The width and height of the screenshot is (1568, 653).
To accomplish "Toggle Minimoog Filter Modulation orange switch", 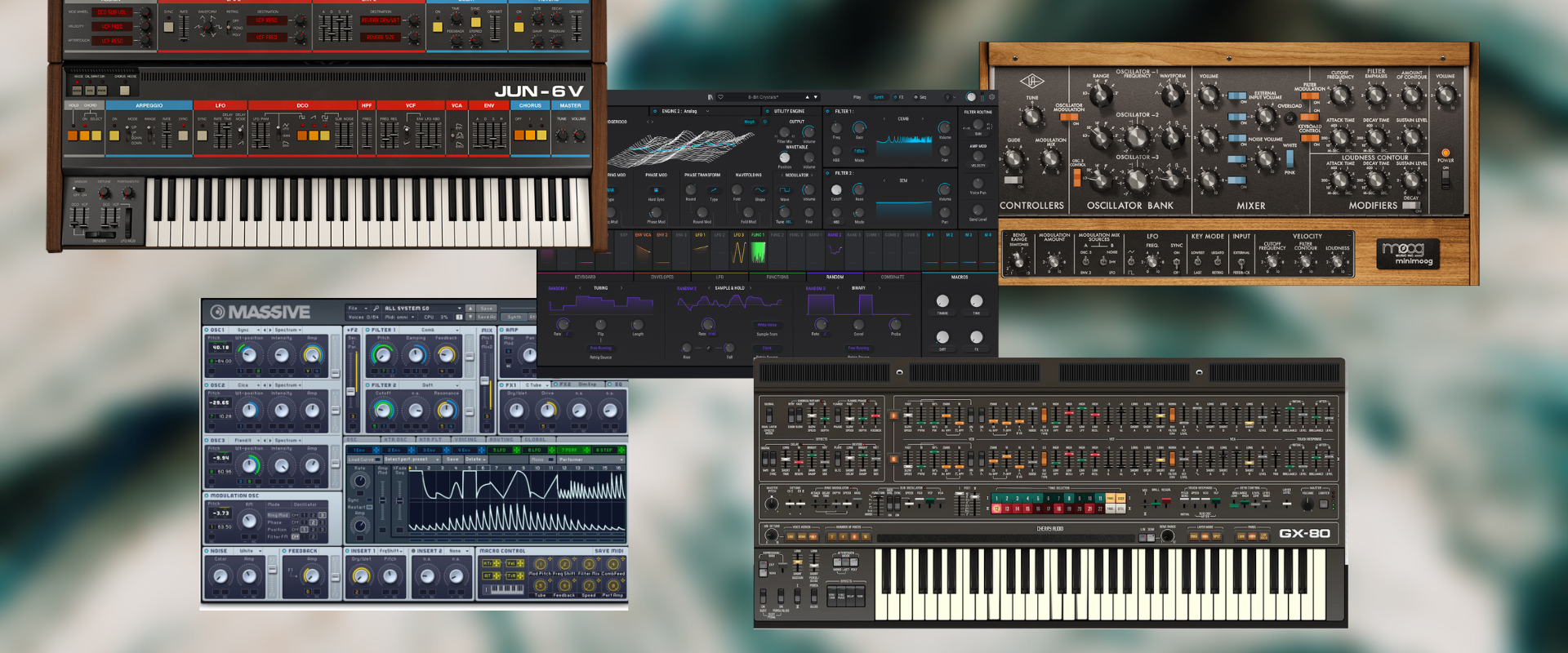I will click(x=1310, y=96).
